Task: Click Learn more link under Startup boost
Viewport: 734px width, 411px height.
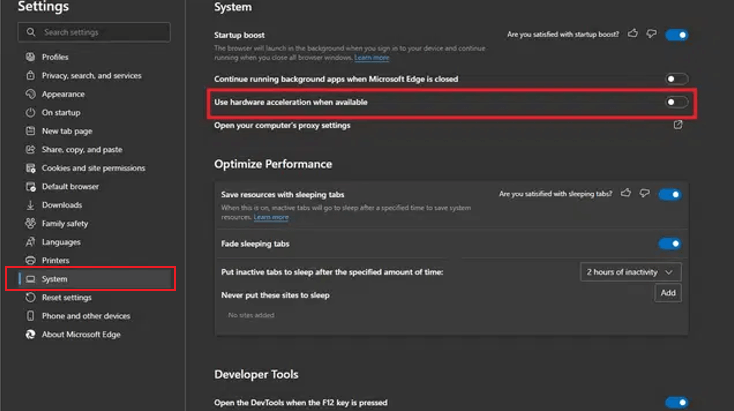Action: coord(371,58)
